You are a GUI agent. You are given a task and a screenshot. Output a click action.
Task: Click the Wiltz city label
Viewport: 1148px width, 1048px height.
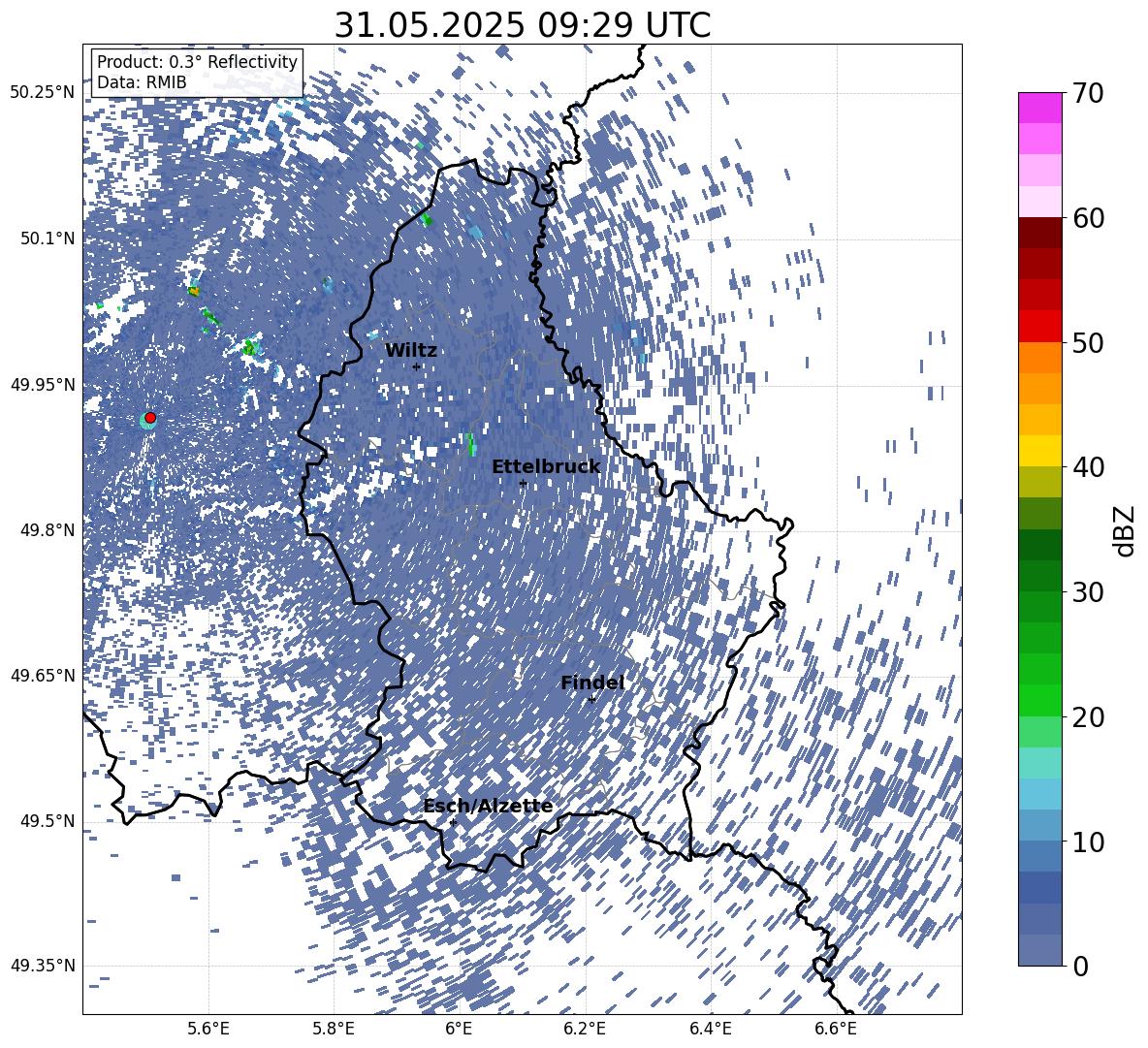click(411, 350)
